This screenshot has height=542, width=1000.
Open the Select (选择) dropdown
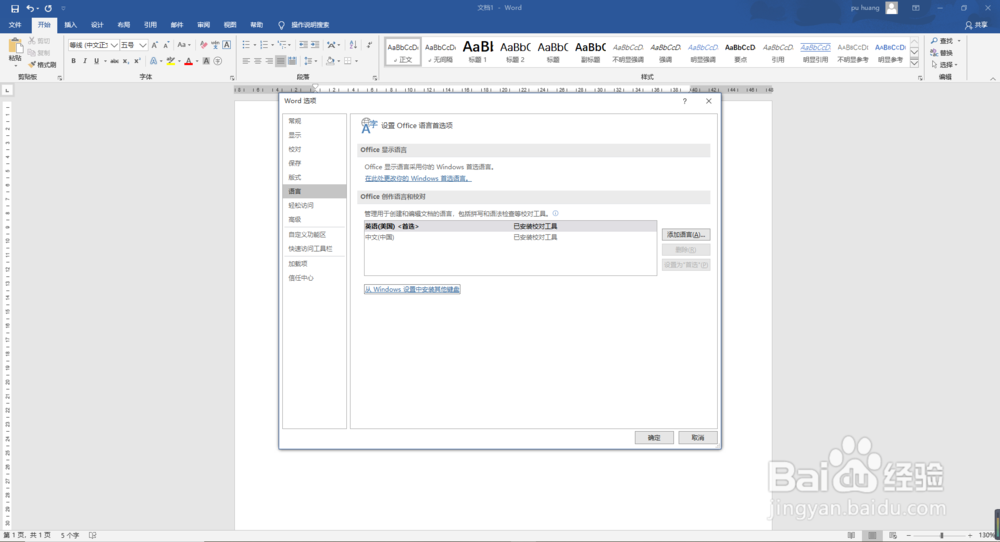point(945,64)
